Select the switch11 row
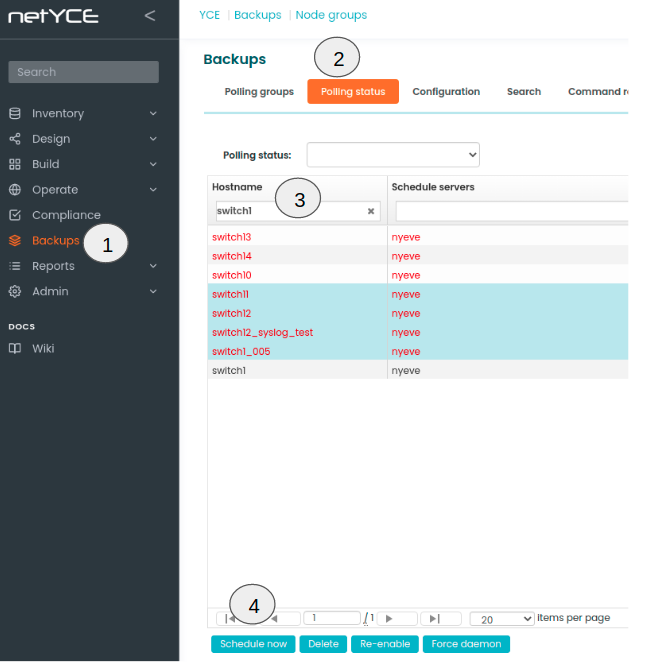 418,294
